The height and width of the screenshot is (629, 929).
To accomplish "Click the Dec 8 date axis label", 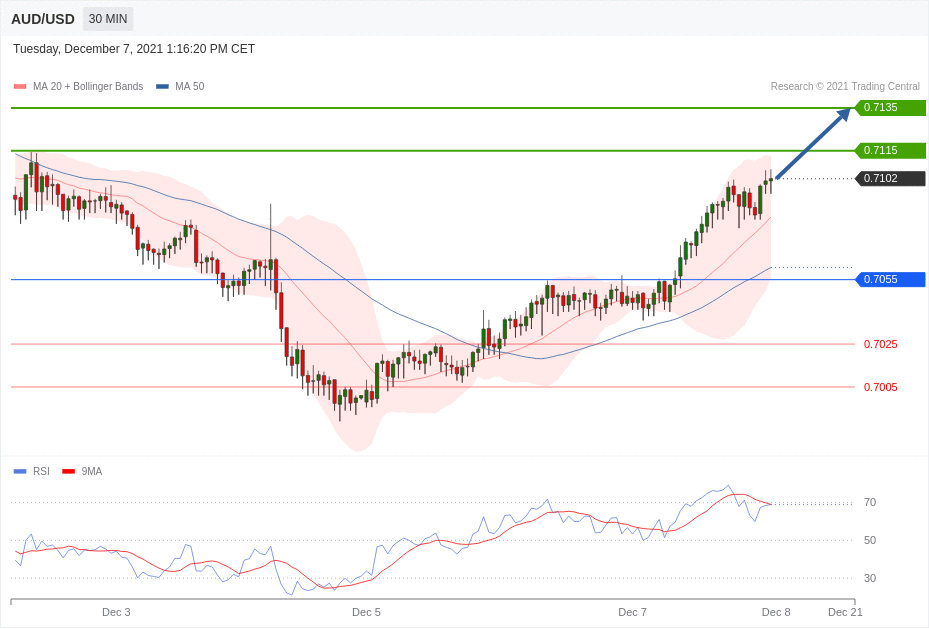I will 776,612.
